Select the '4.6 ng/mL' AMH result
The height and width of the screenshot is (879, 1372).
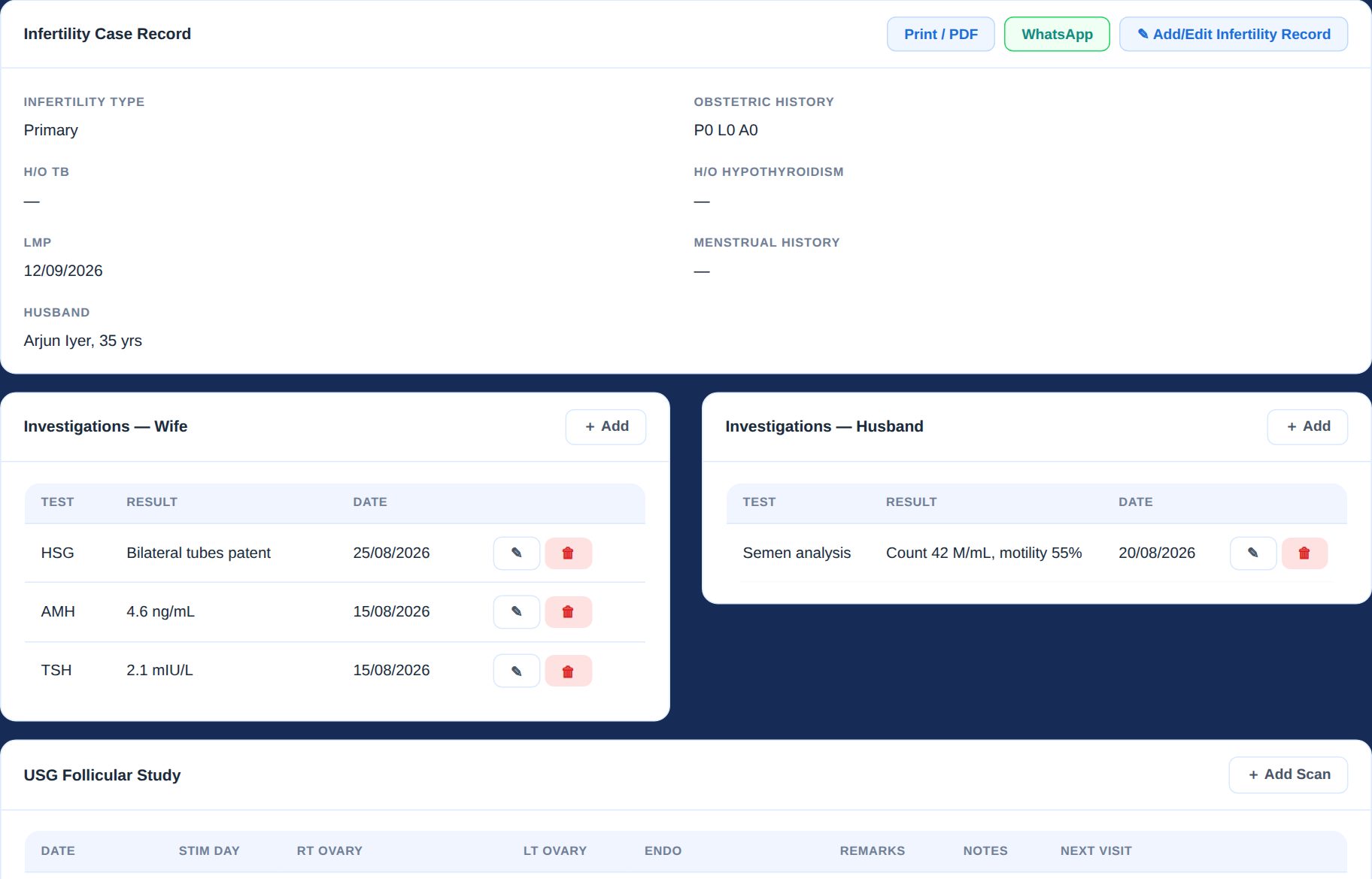pos(160,611)
